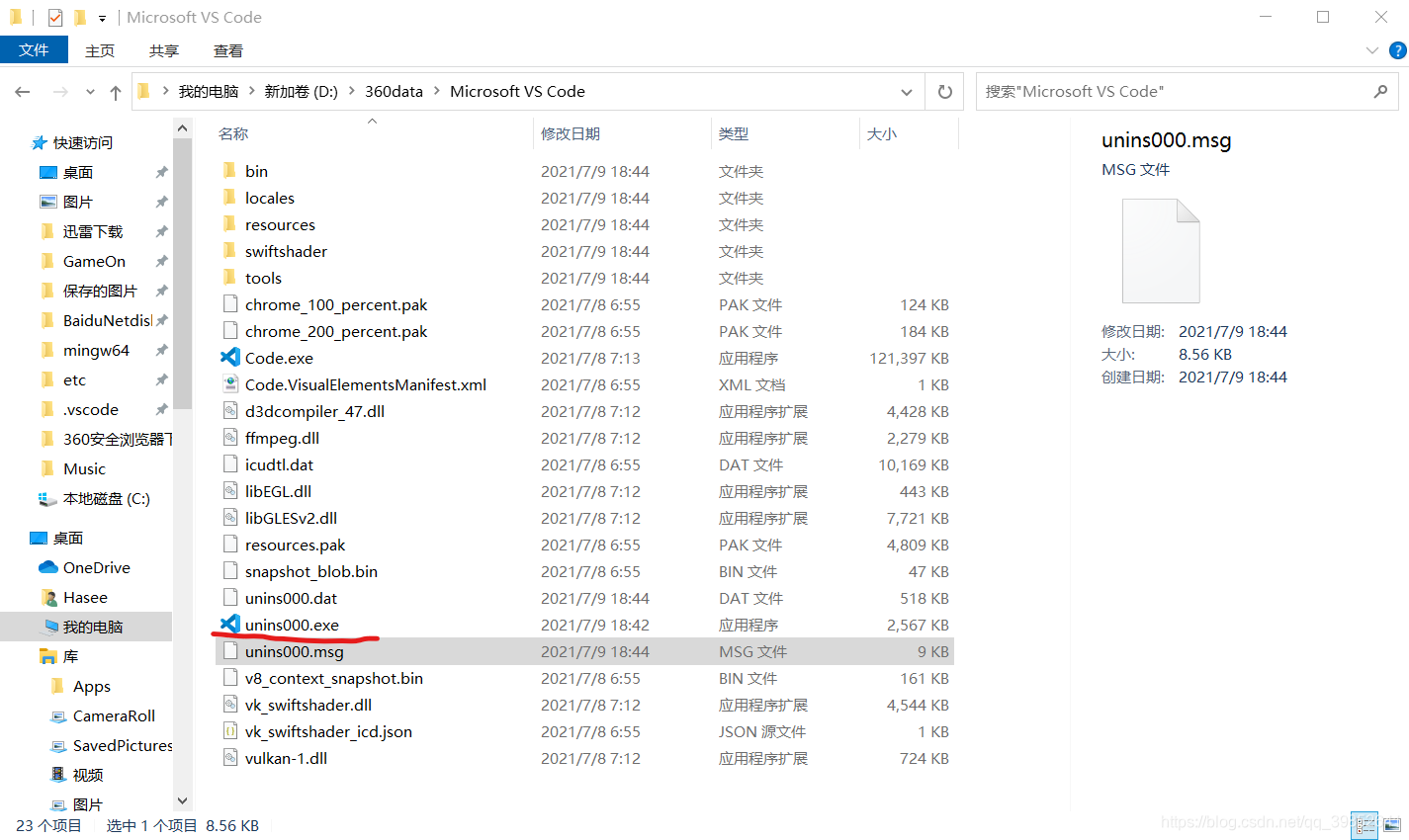Select the snapshot_blob.bin file name
Image resolution: width=1409 pixels, height=840 pixels.
pos(311,571)
